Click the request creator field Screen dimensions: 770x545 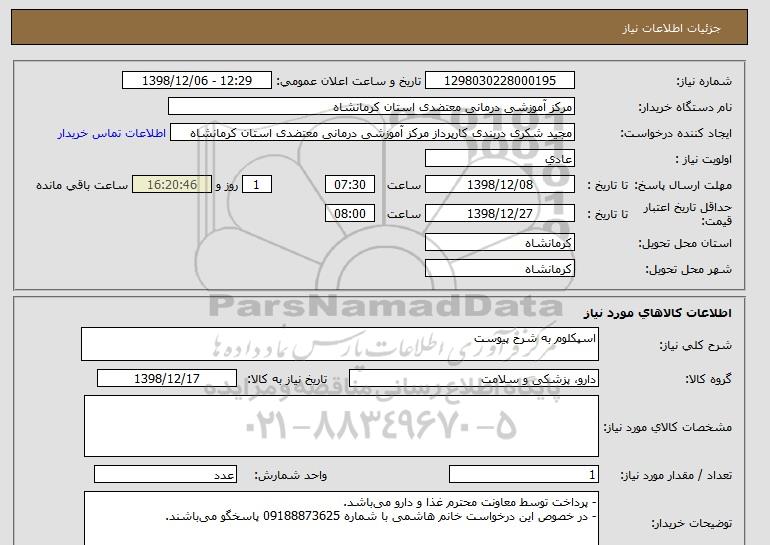click(372, 133)
